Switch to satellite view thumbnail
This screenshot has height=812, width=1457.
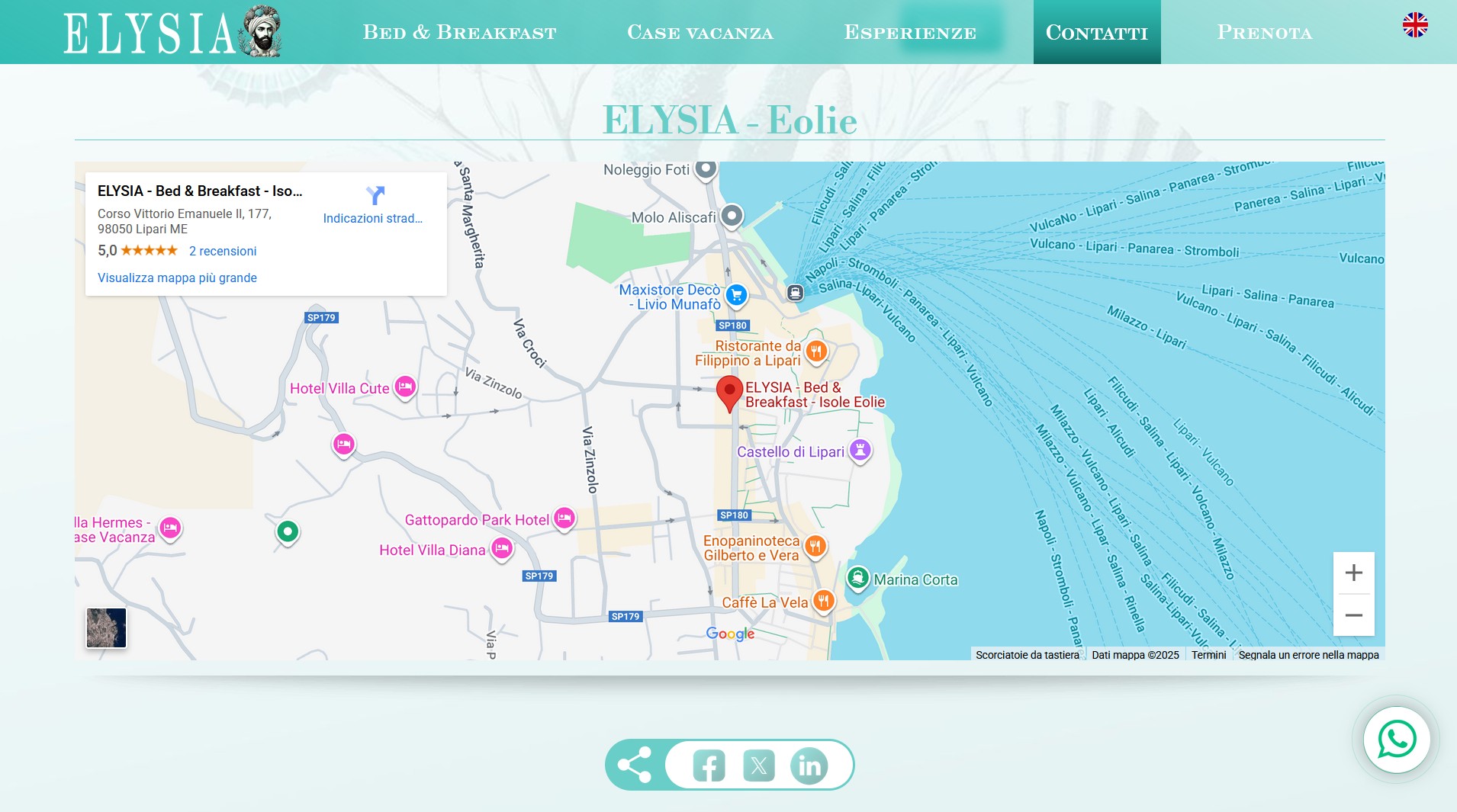coord(106,627)
